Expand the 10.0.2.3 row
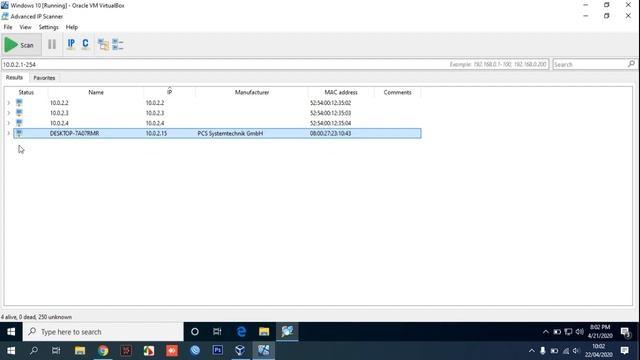640x360 pixels. tap(9, 113)
